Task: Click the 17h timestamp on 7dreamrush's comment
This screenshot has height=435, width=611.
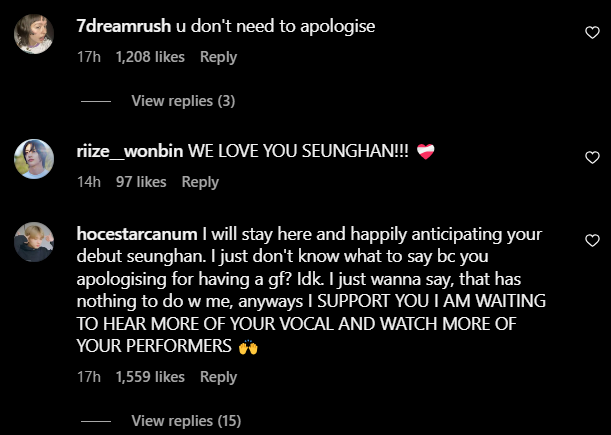Action: [89, 57]
